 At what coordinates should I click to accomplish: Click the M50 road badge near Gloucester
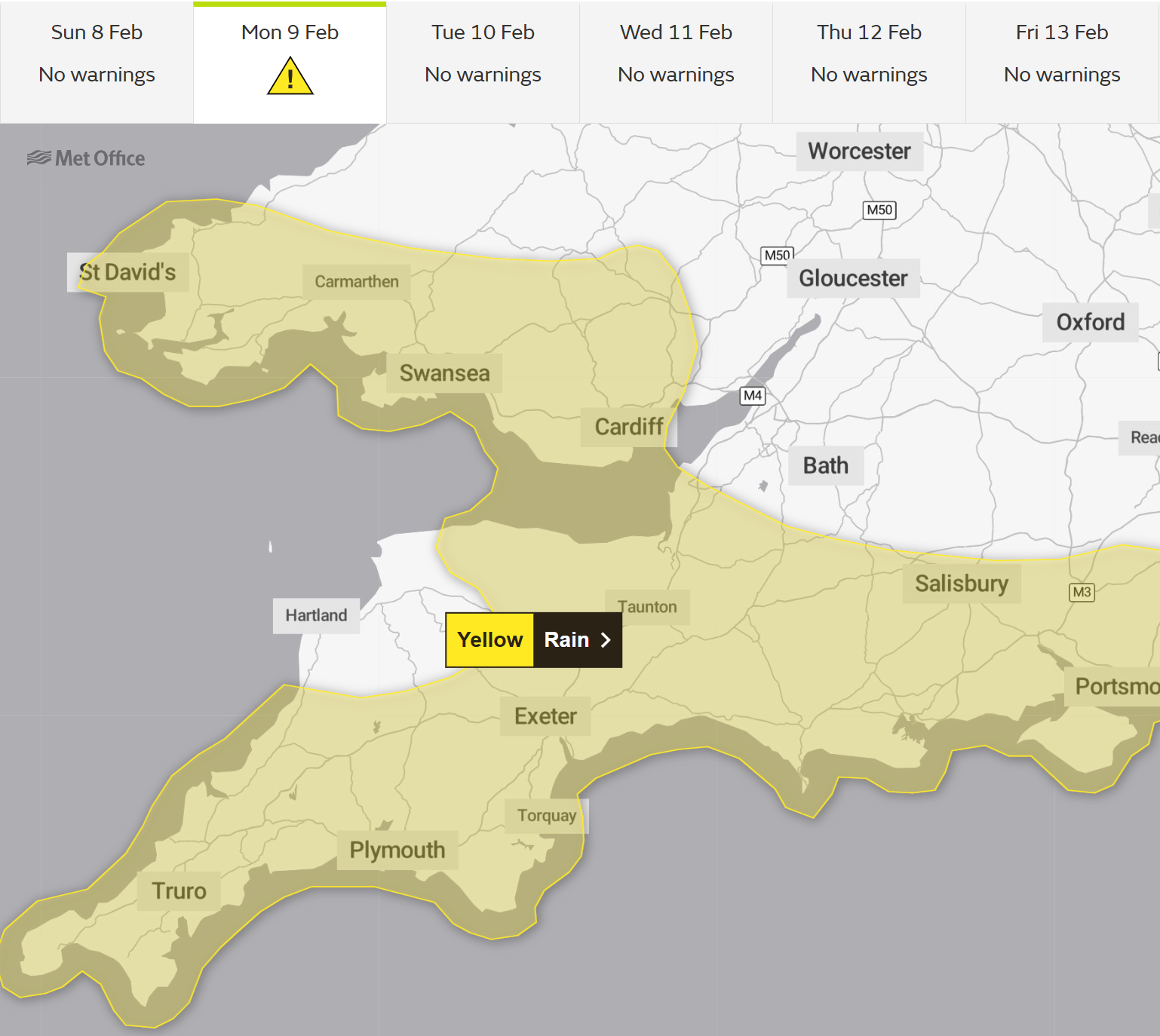pyautogui.click(x=776, y=256)
